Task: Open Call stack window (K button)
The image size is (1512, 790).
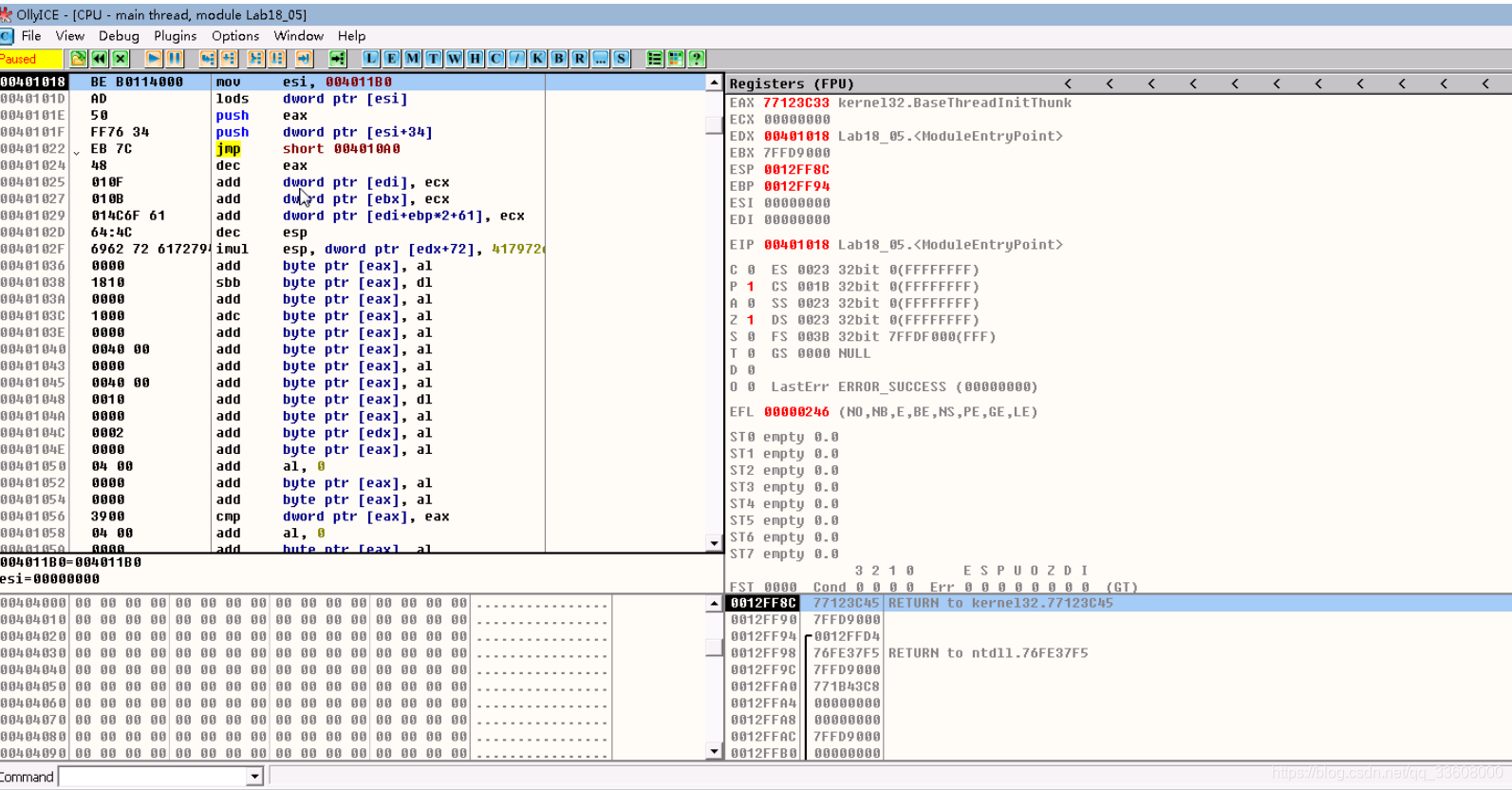Action: (538, 59)
